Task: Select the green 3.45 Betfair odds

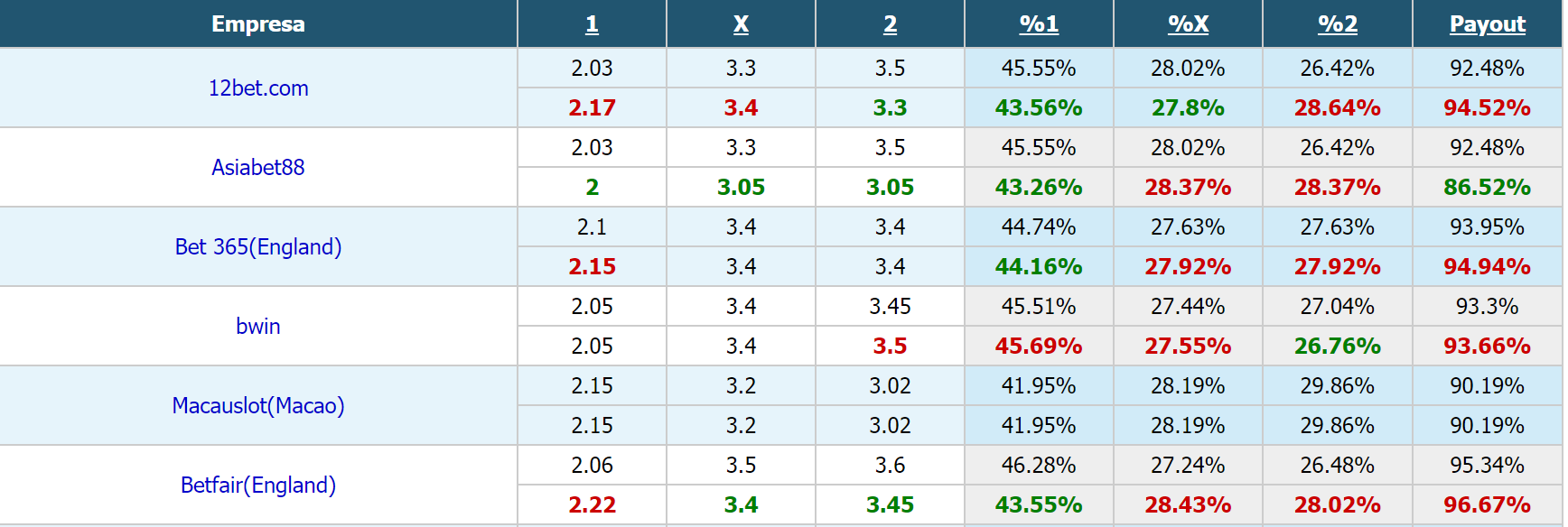Action: [890, 504]
